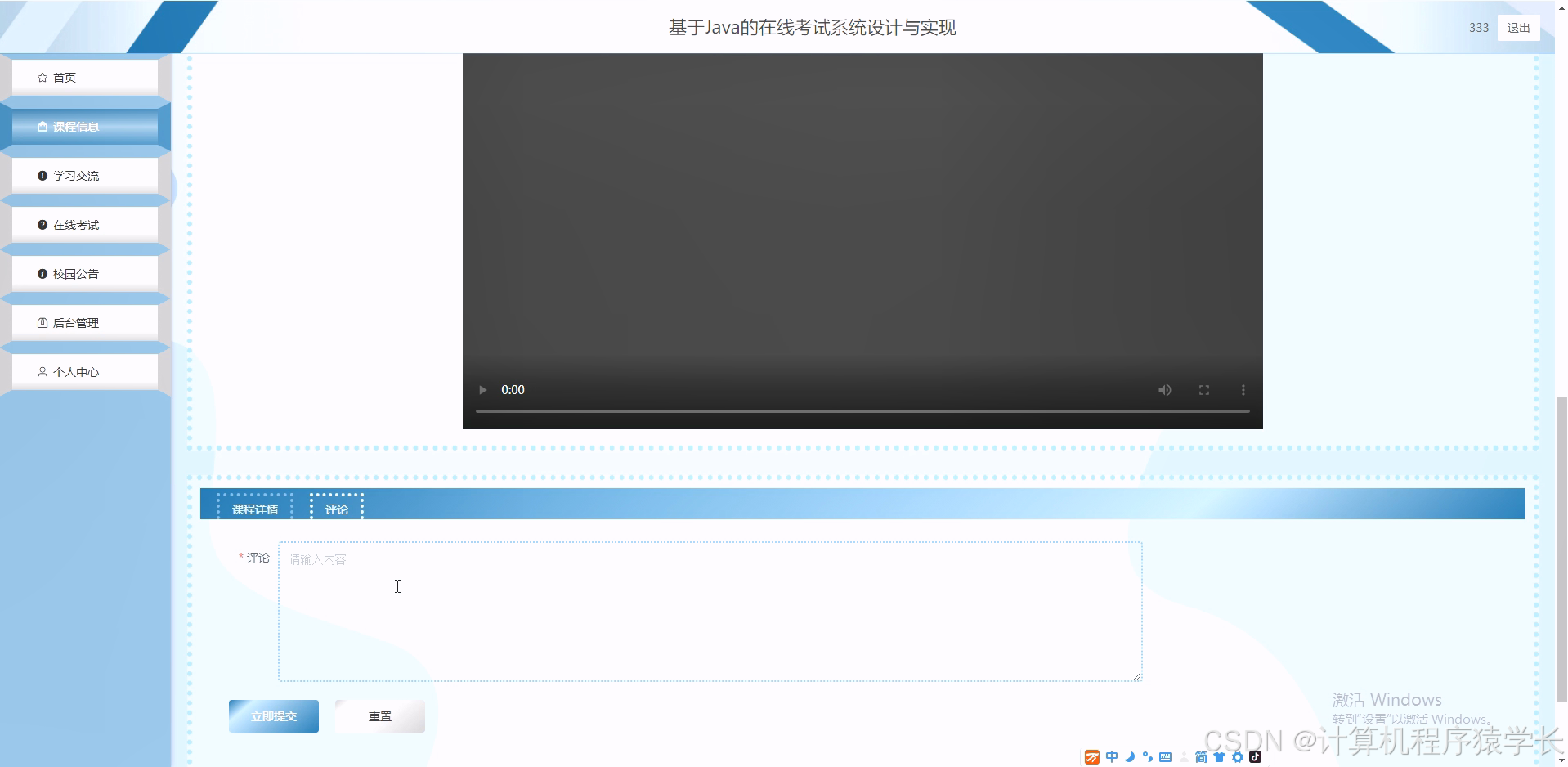Click the user icon beside 个人中心

pos(43,372)
